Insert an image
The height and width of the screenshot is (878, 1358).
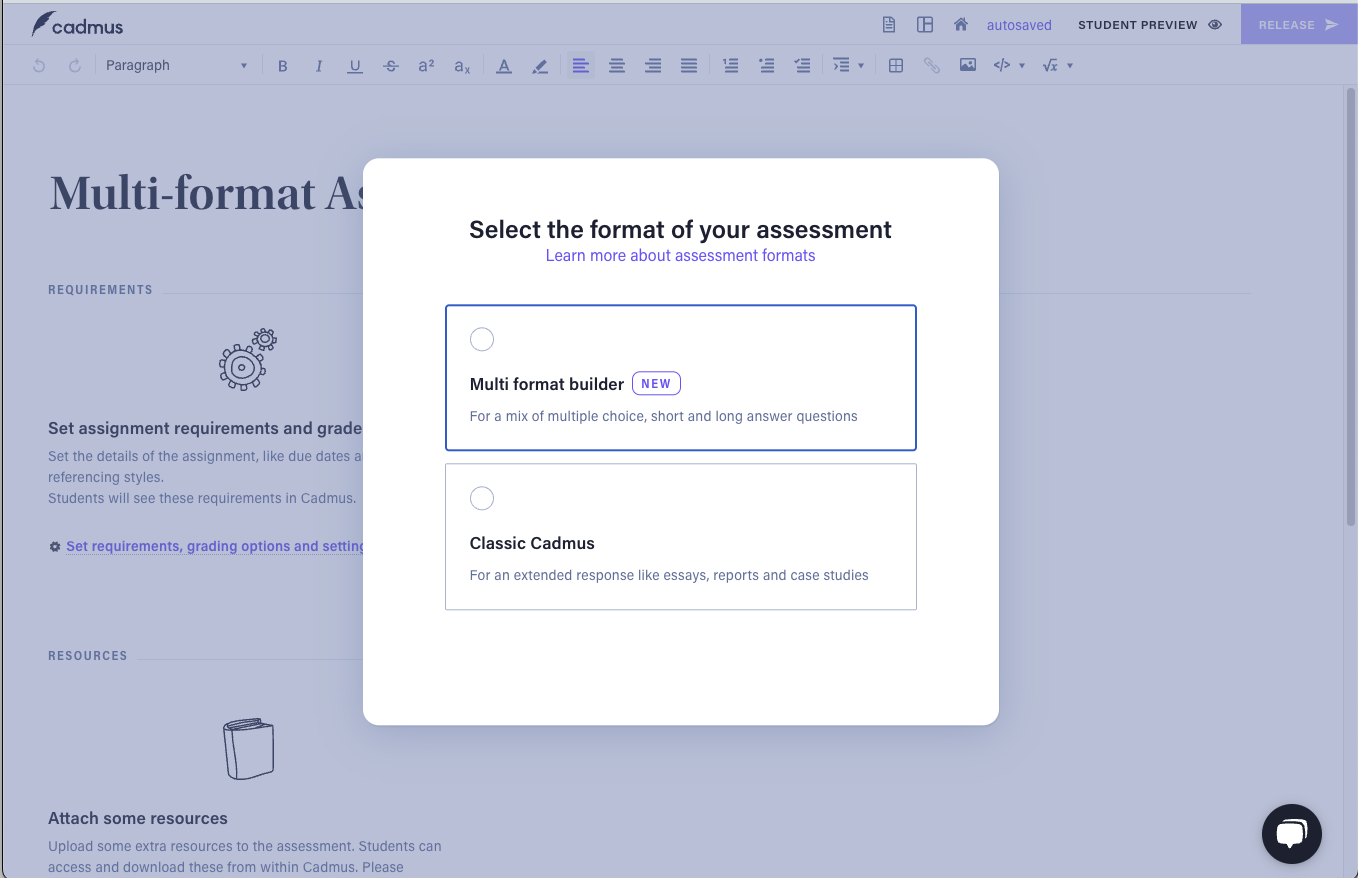[x=968, y=66]
